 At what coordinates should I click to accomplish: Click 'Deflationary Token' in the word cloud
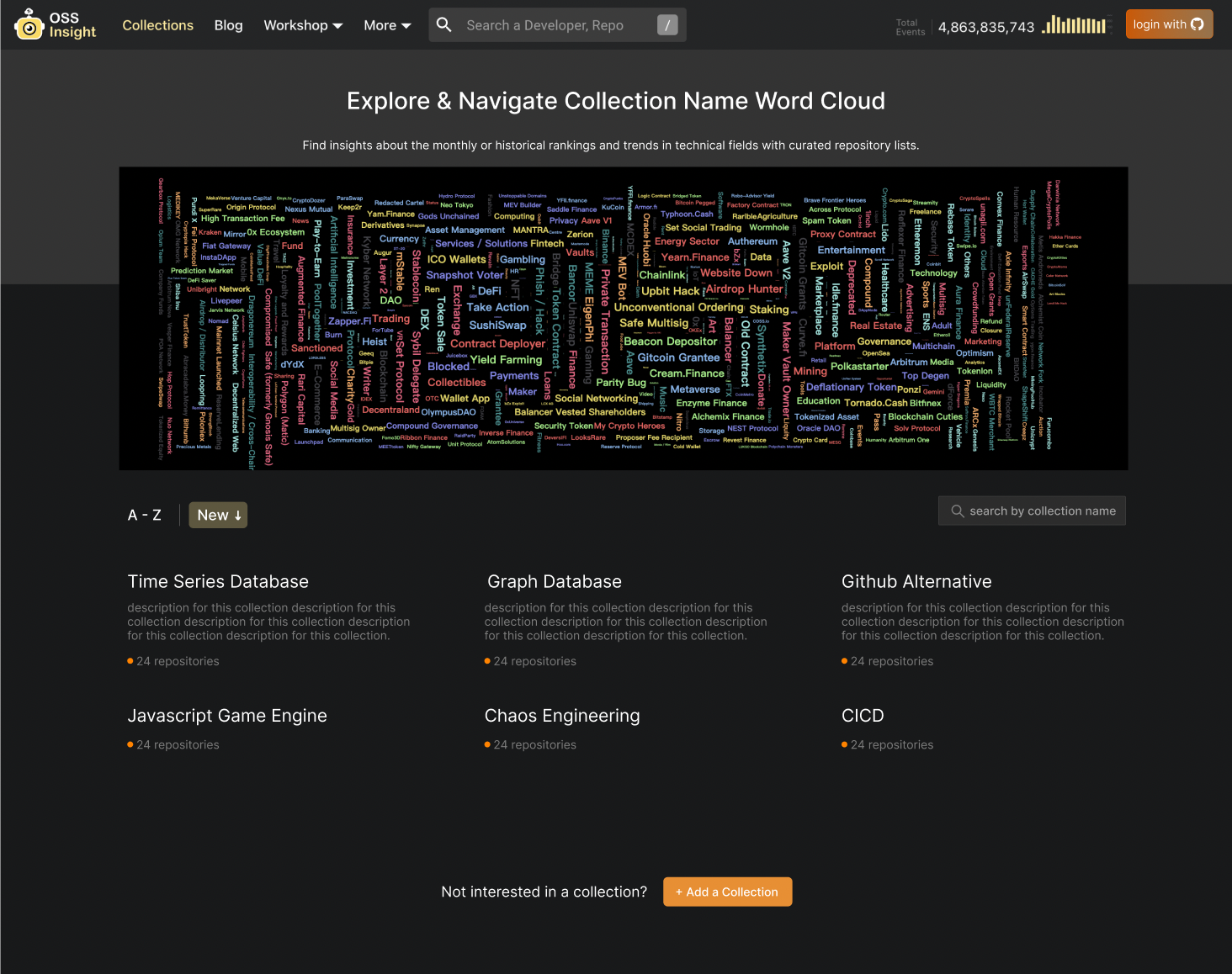pos(852,387)
